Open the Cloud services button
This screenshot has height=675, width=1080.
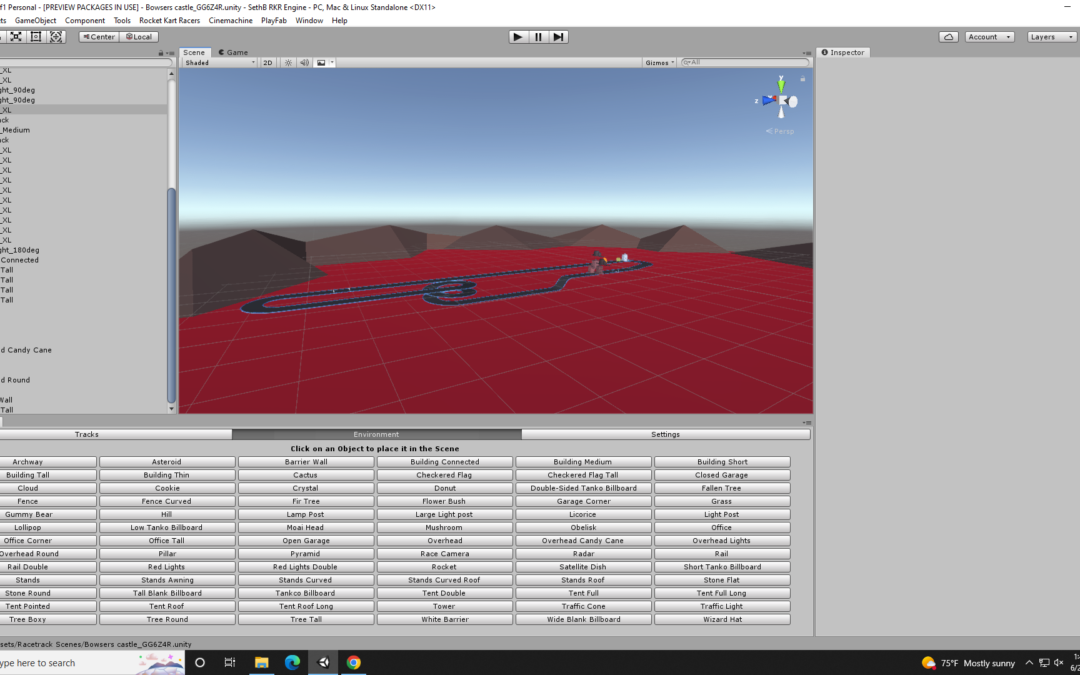pos(948,37)
